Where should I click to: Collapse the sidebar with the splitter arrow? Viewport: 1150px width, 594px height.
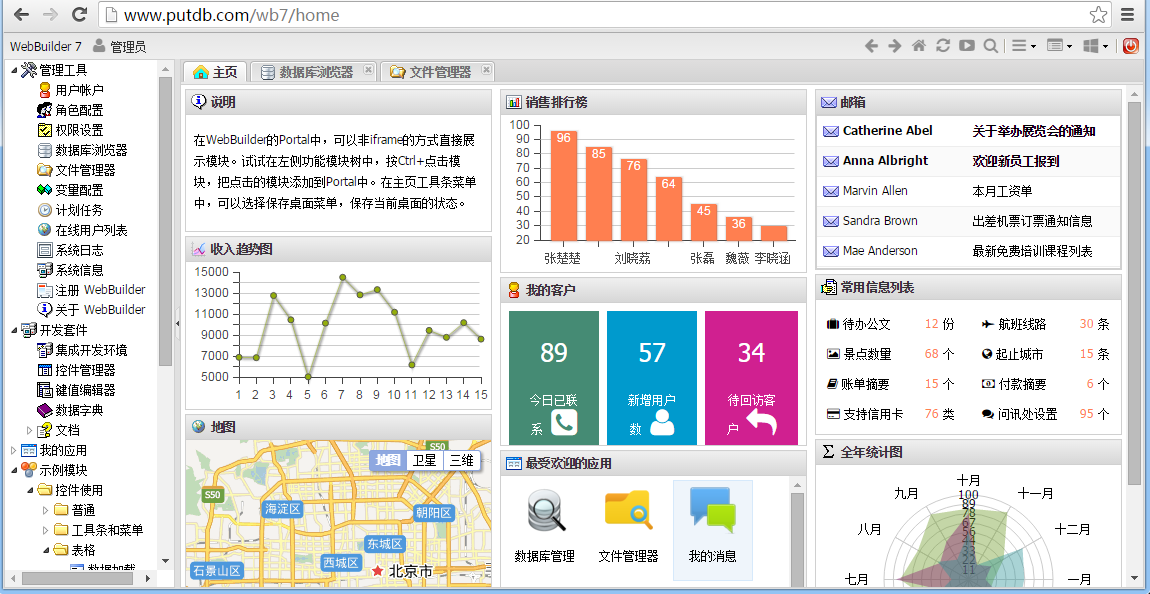click(177, 324)
